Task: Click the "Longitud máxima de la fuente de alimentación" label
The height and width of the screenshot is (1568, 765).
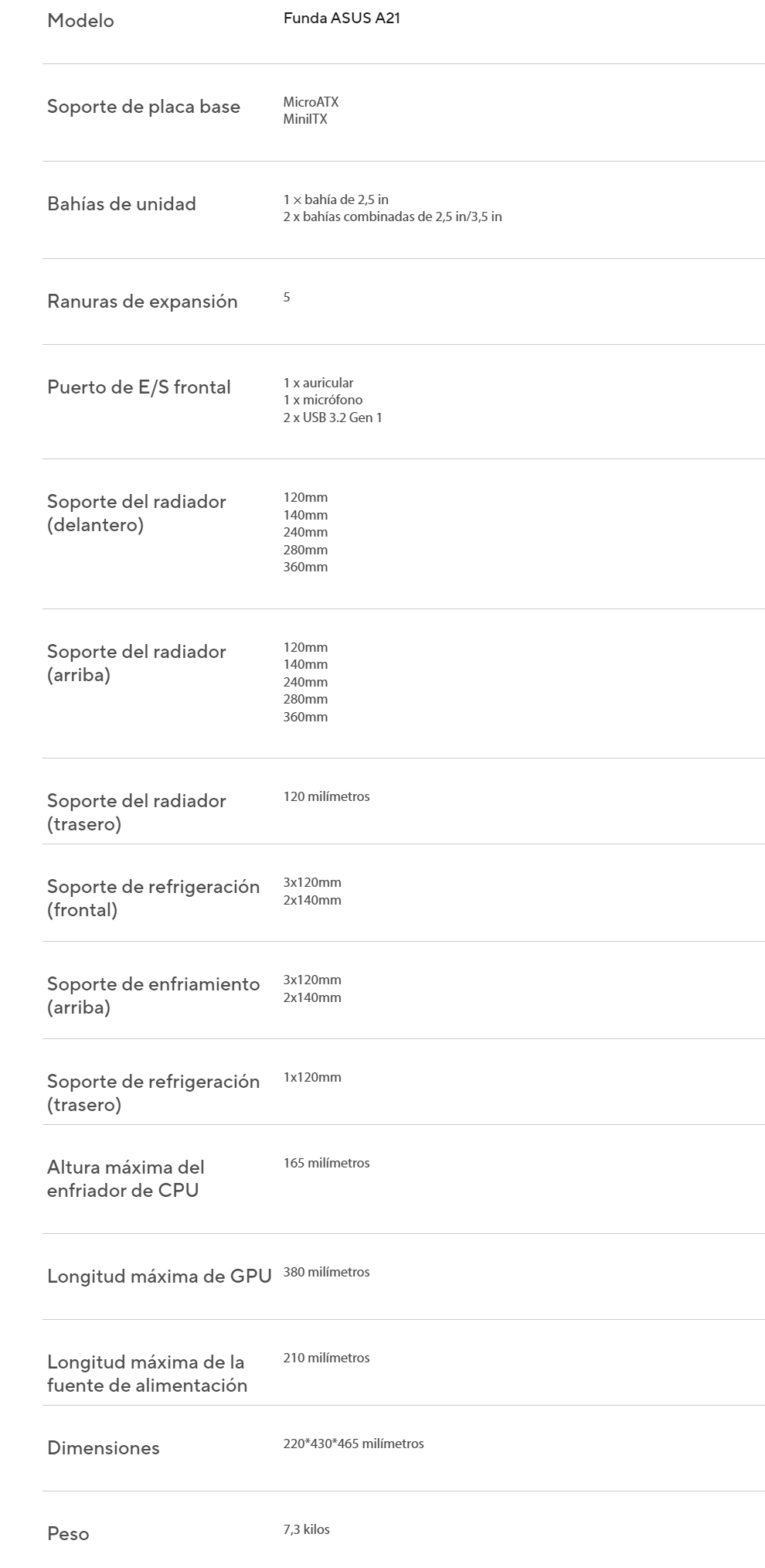Action: coord(147,1373)
